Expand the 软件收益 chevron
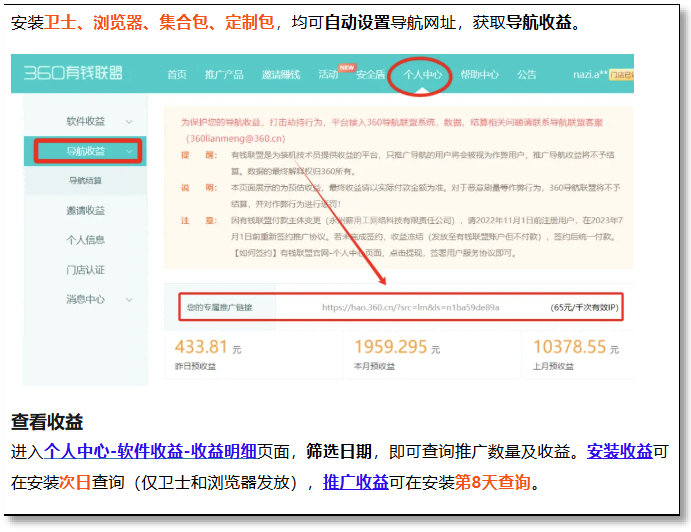691x532 pixels. pyautogui.click(x=129, y=122)
